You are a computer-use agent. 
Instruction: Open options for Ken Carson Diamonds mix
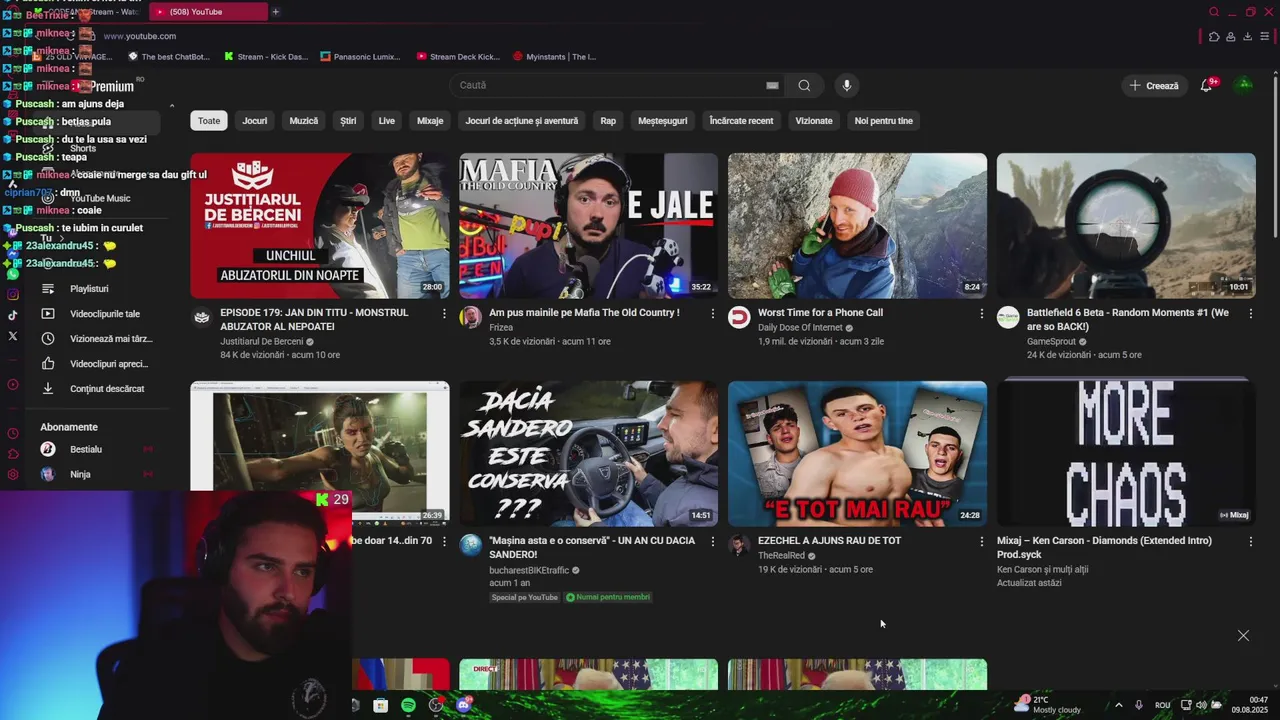coord(1250,541)
